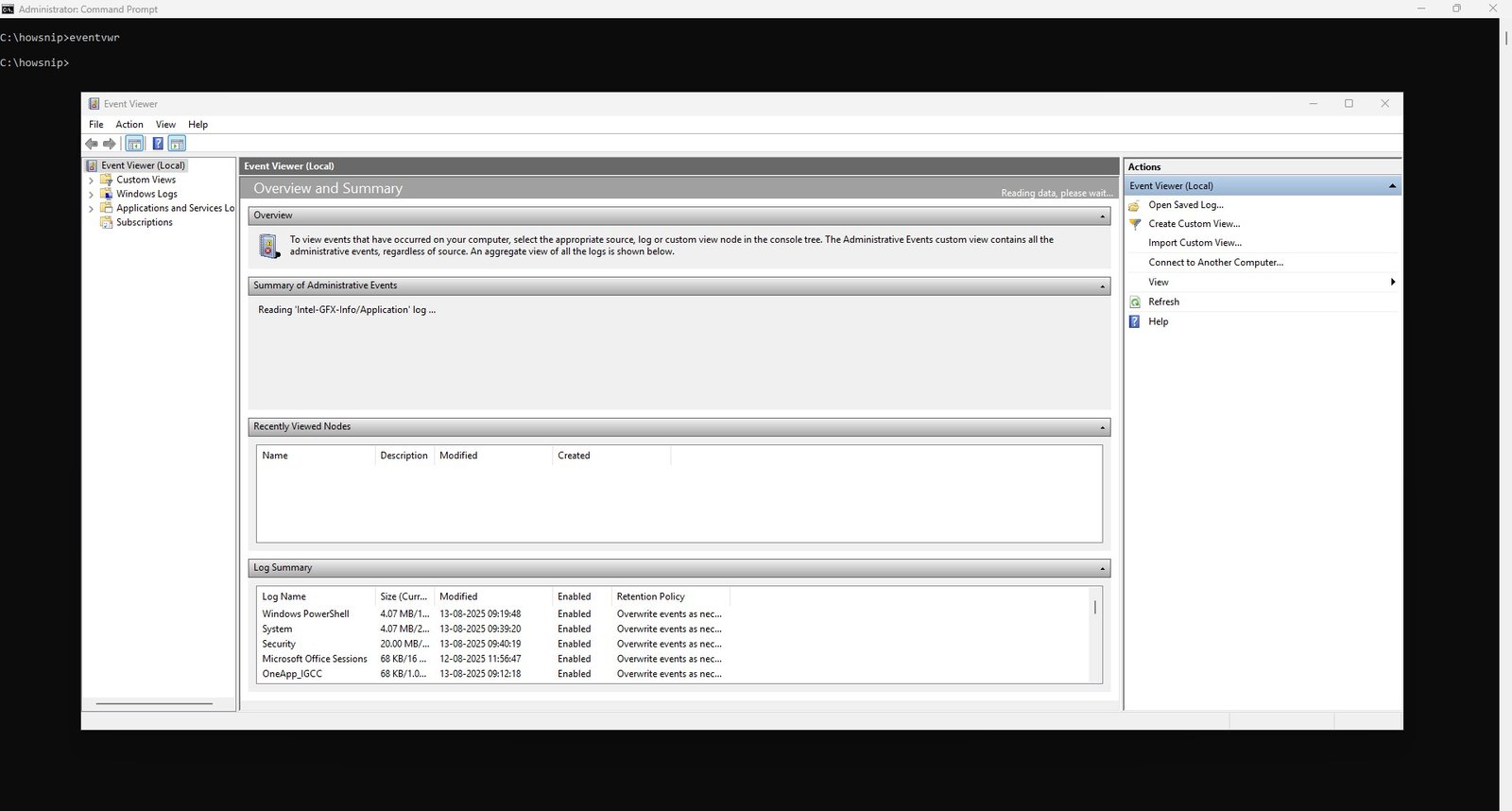Collapse the Log Summary section
This screenshot has height=811, width=1512.
pos(1102,569)
